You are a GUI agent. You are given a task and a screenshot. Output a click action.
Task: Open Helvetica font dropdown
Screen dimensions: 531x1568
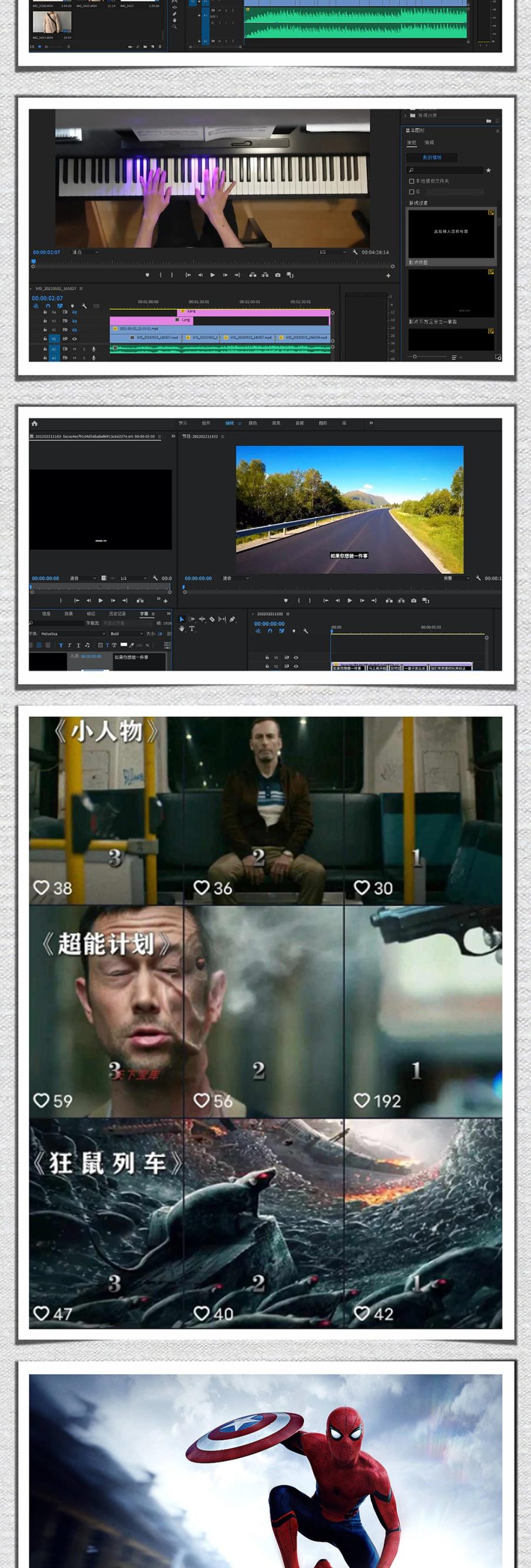point(73,634)
